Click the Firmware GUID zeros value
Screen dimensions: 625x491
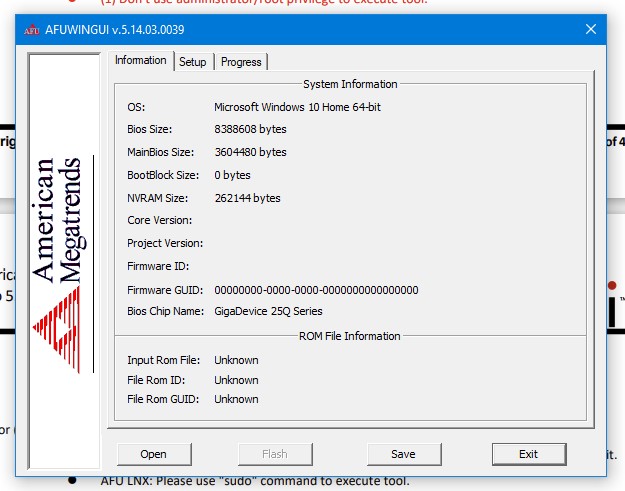click(316, 290)
